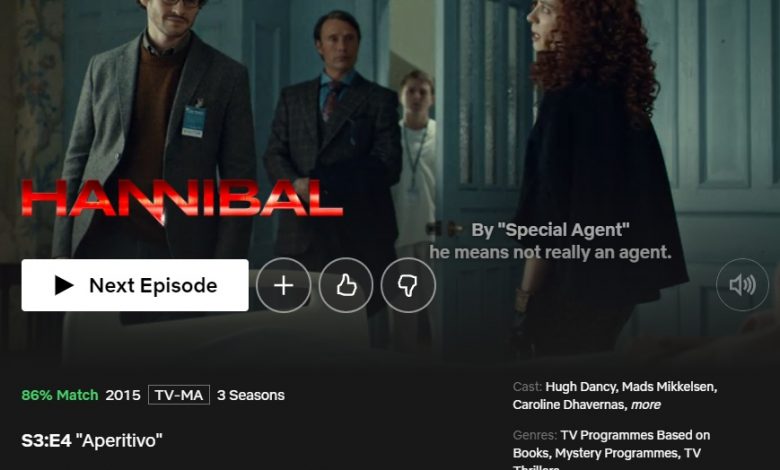Rate the show with thumbs up icon
This screenshot has height=470, width=780.
pos(346,285)
